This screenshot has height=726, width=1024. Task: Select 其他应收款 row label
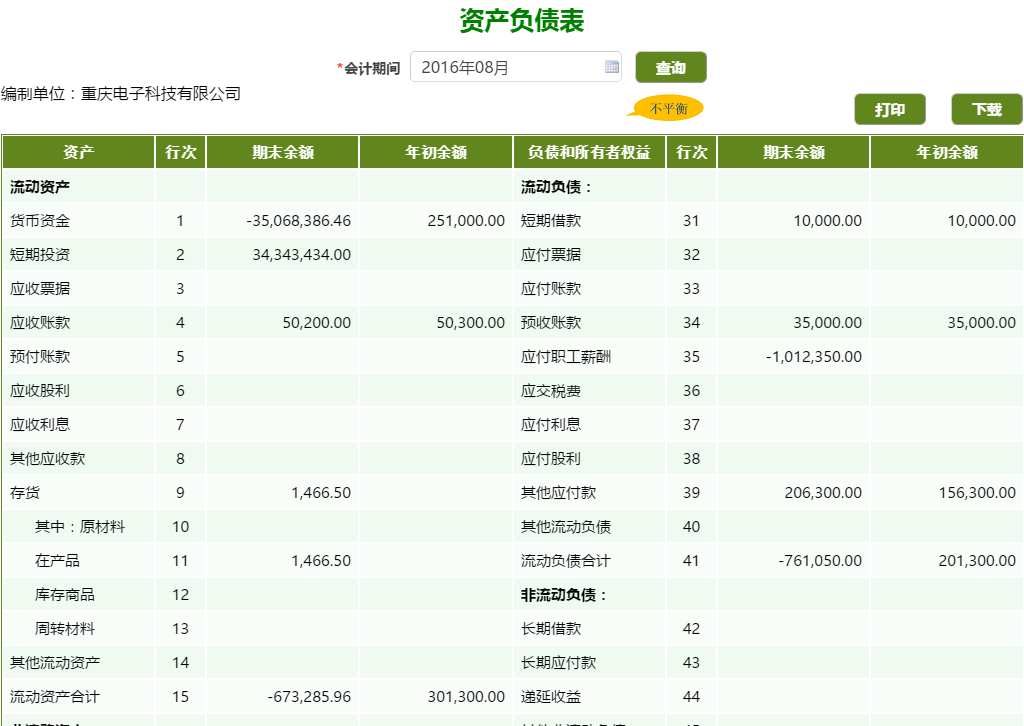click(48, 458)
